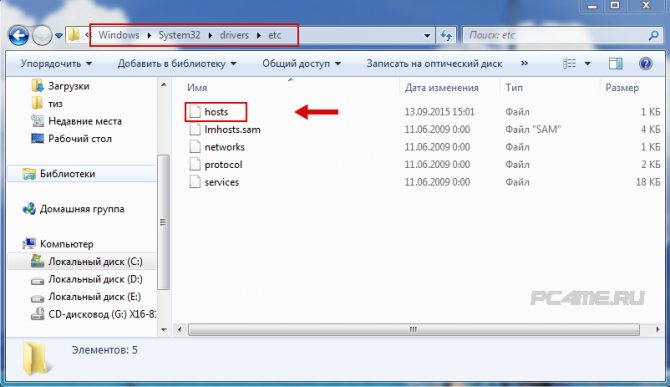Sort by the Дата изменения column header
Screen dimensions: 670x387
tap(441, 88)
